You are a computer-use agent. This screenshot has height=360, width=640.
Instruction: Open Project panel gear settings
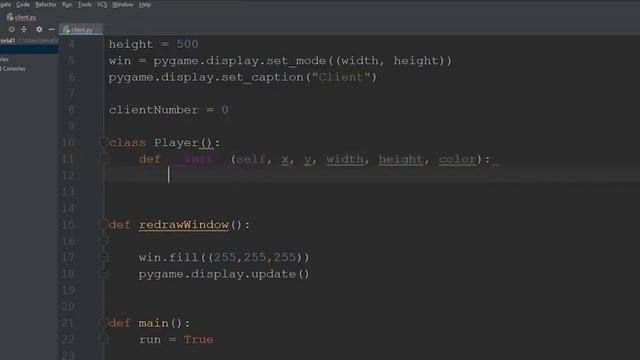tap(39, 29)
